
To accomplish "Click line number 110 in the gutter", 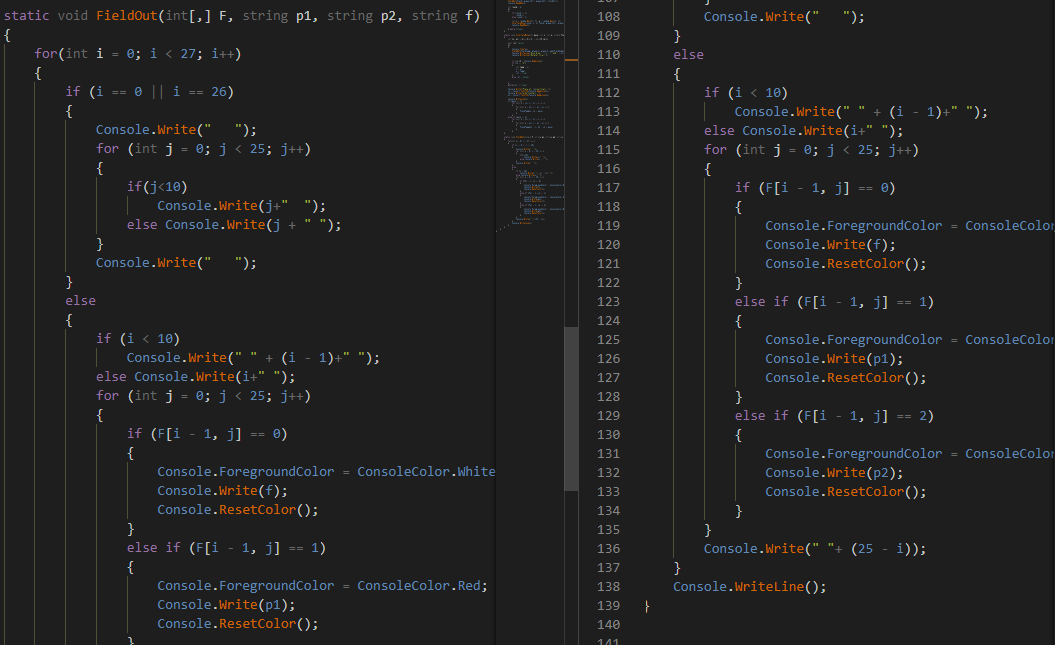I will (x=608, y=54).
